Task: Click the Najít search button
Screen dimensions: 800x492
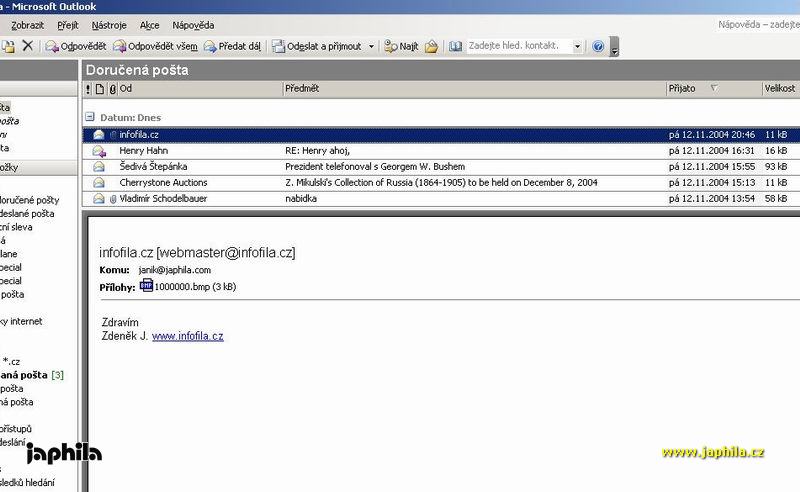Action: click(x=402, y=46)
